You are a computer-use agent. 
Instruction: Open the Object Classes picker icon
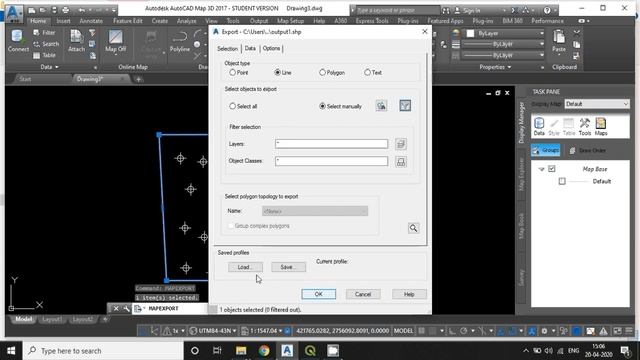(401, 162)
